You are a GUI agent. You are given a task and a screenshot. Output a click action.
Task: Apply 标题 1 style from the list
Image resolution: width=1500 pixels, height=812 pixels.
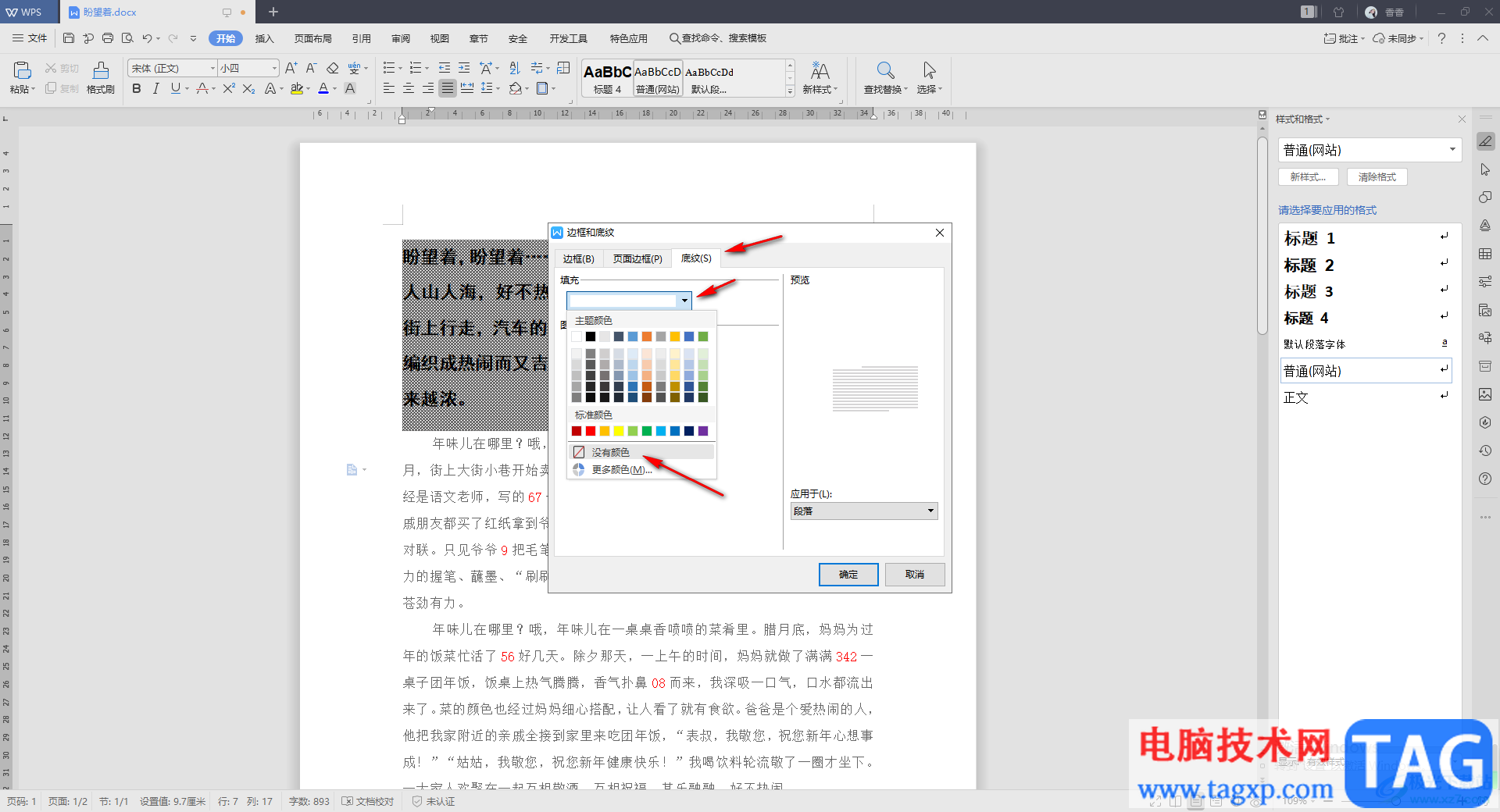(x=1366, y=238)
